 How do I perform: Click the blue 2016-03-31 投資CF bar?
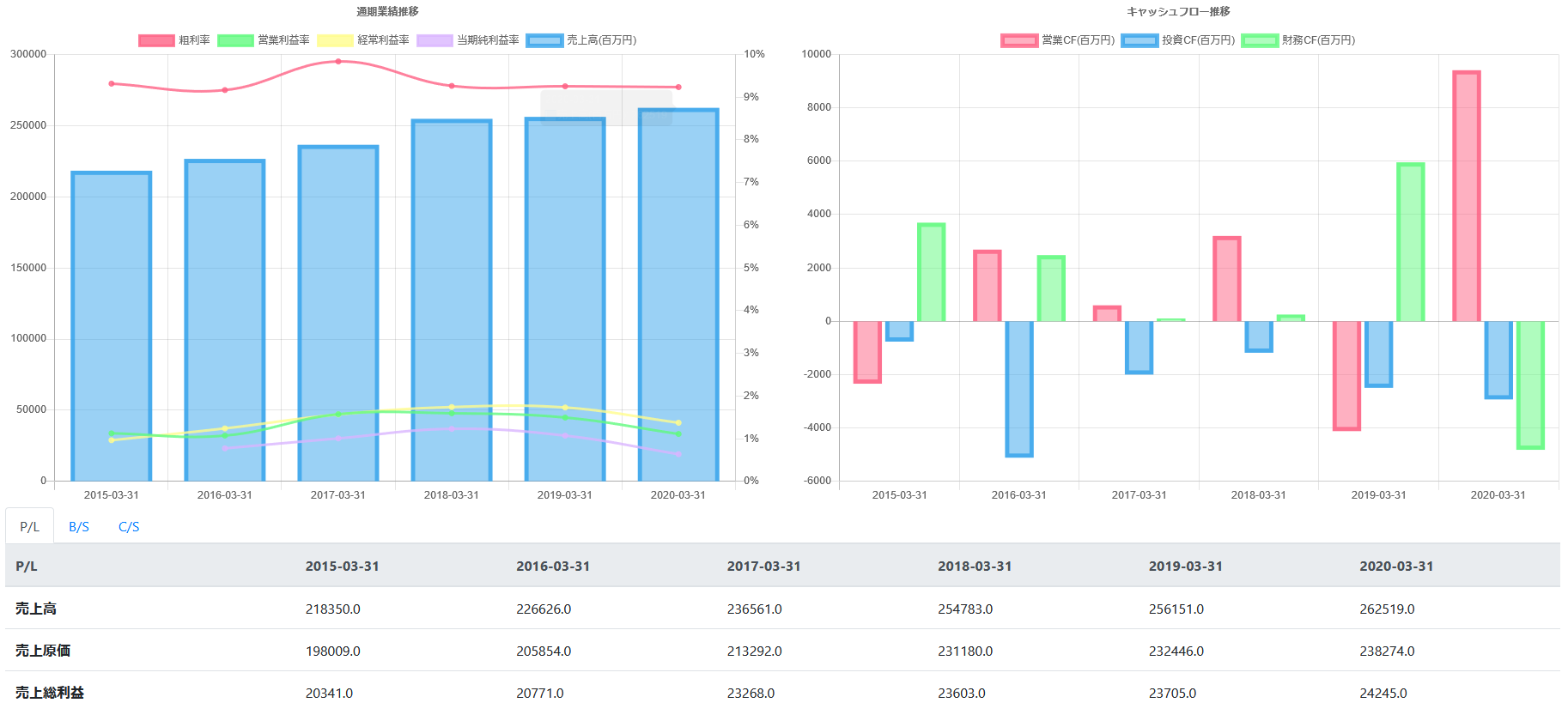(x=1019, y=388)
